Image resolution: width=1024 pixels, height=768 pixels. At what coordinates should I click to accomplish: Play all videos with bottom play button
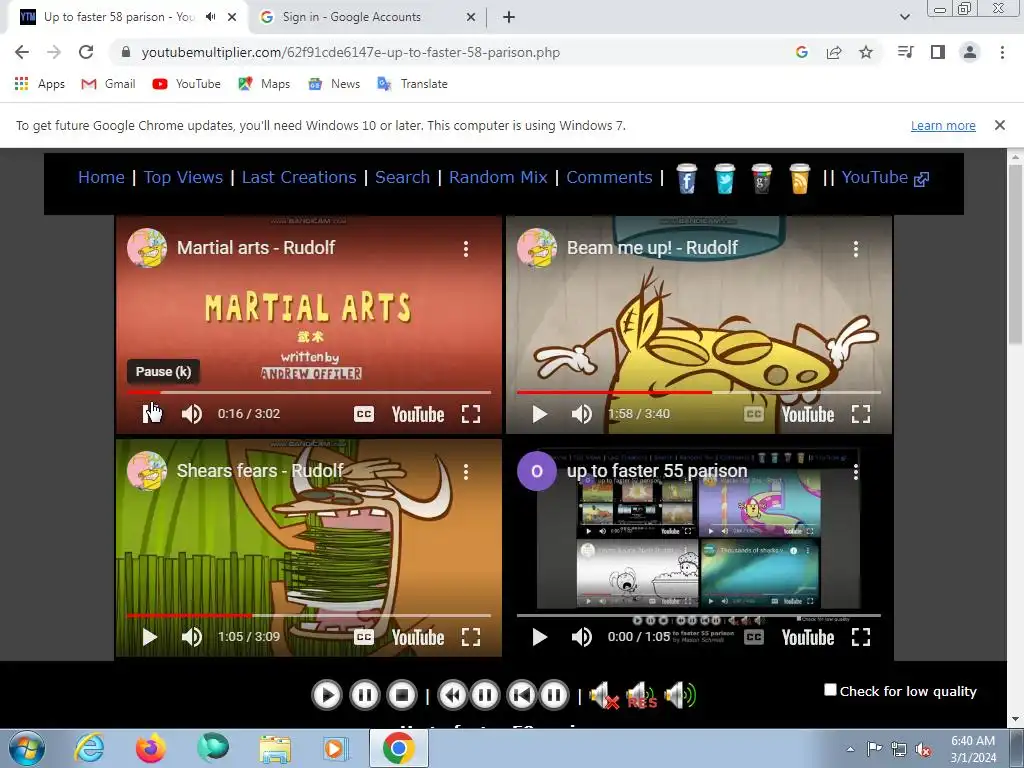pos(327,695)
